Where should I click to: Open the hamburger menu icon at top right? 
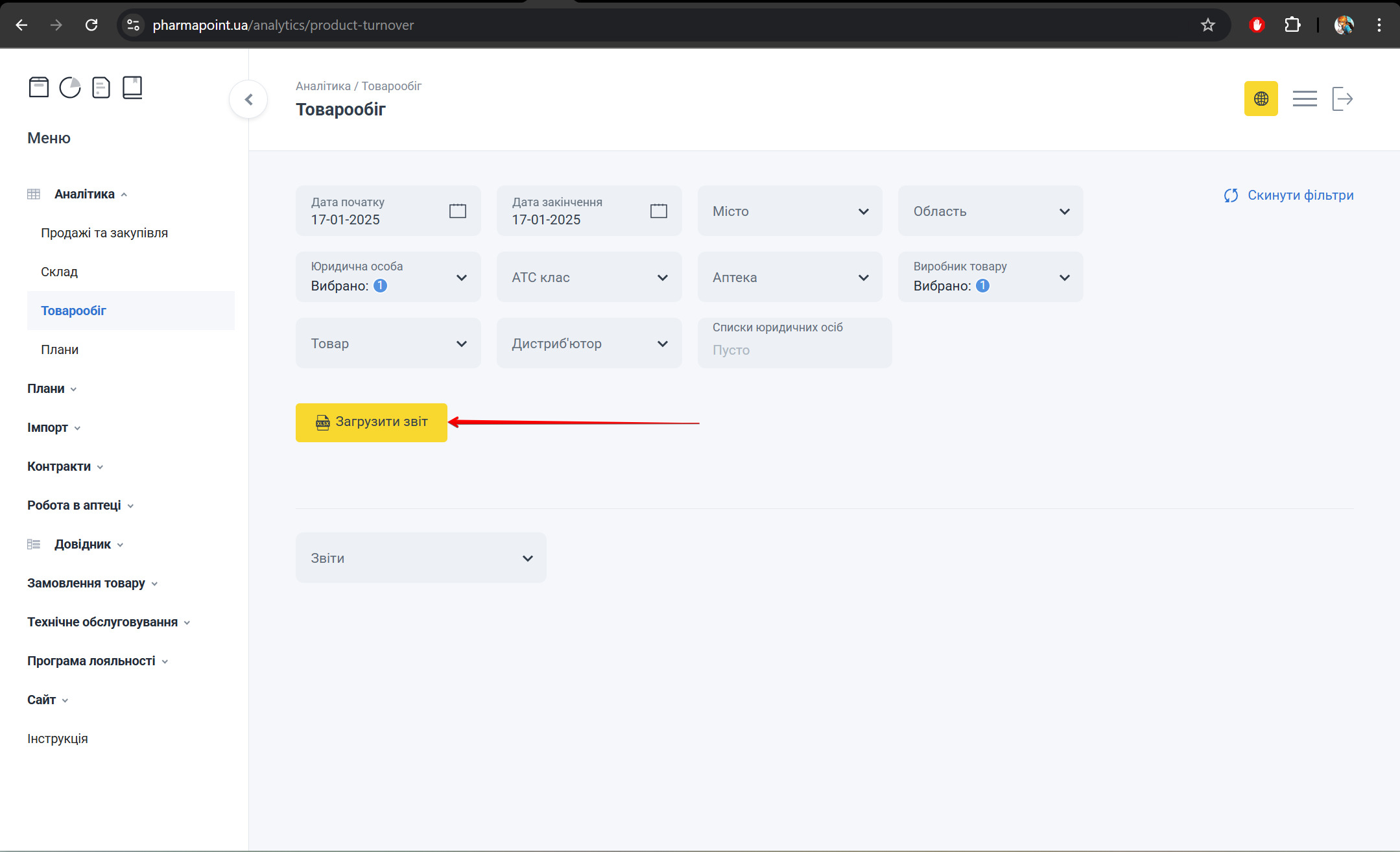tap(1304, 99)
